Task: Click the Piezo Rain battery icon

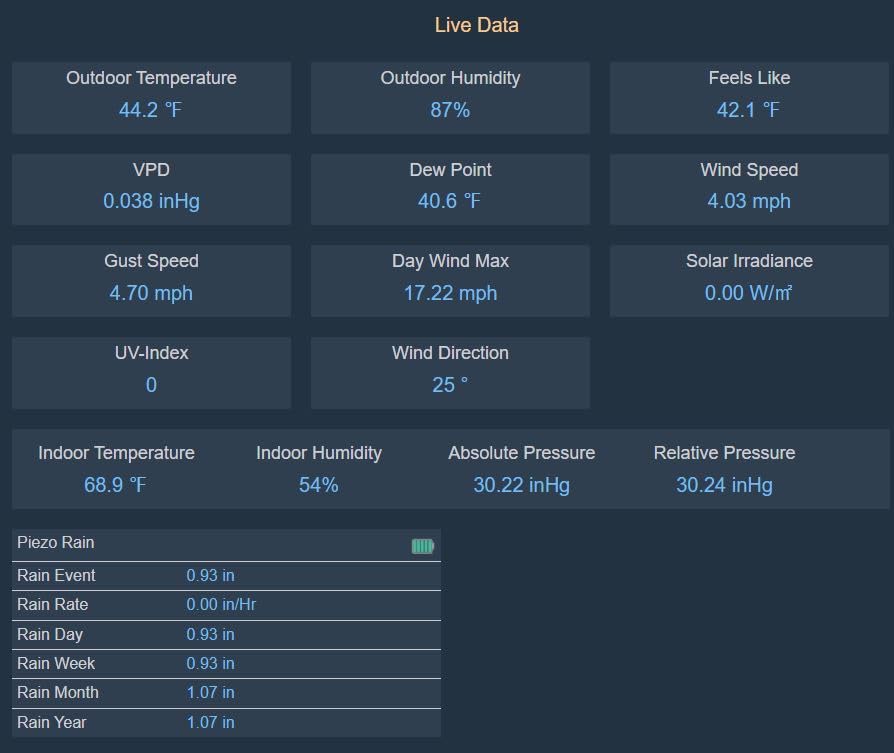Action: [x=423, y=546]
